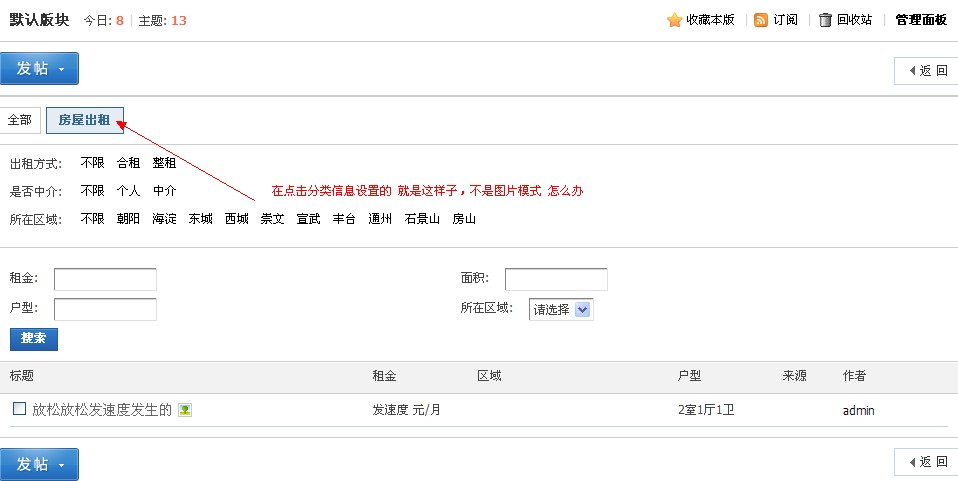The height and width of the screenshot is (481, 958).
Task: Filter rental type by 合租
Action: pyautogui.click(x=128, y=163)
